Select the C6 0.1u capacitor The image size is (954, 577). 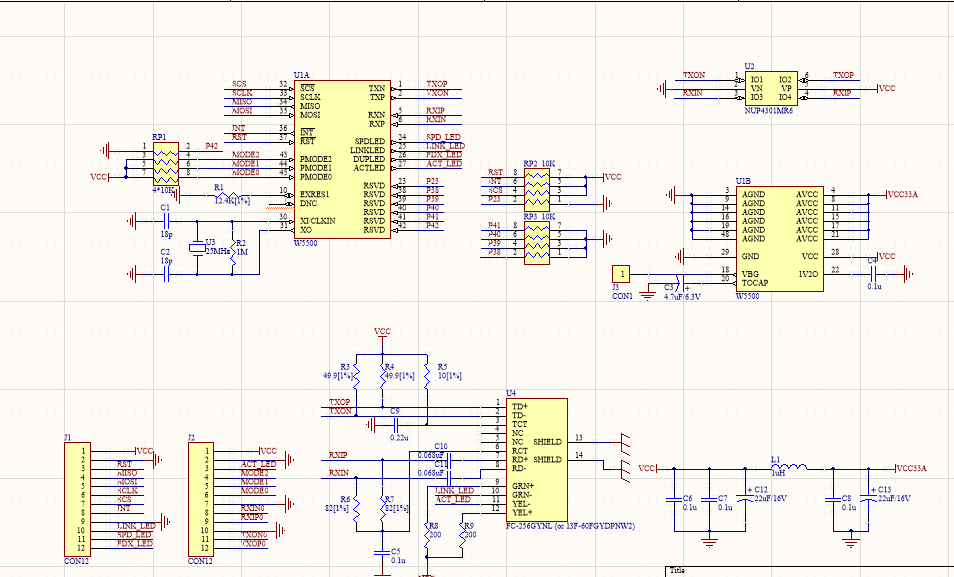674,499
